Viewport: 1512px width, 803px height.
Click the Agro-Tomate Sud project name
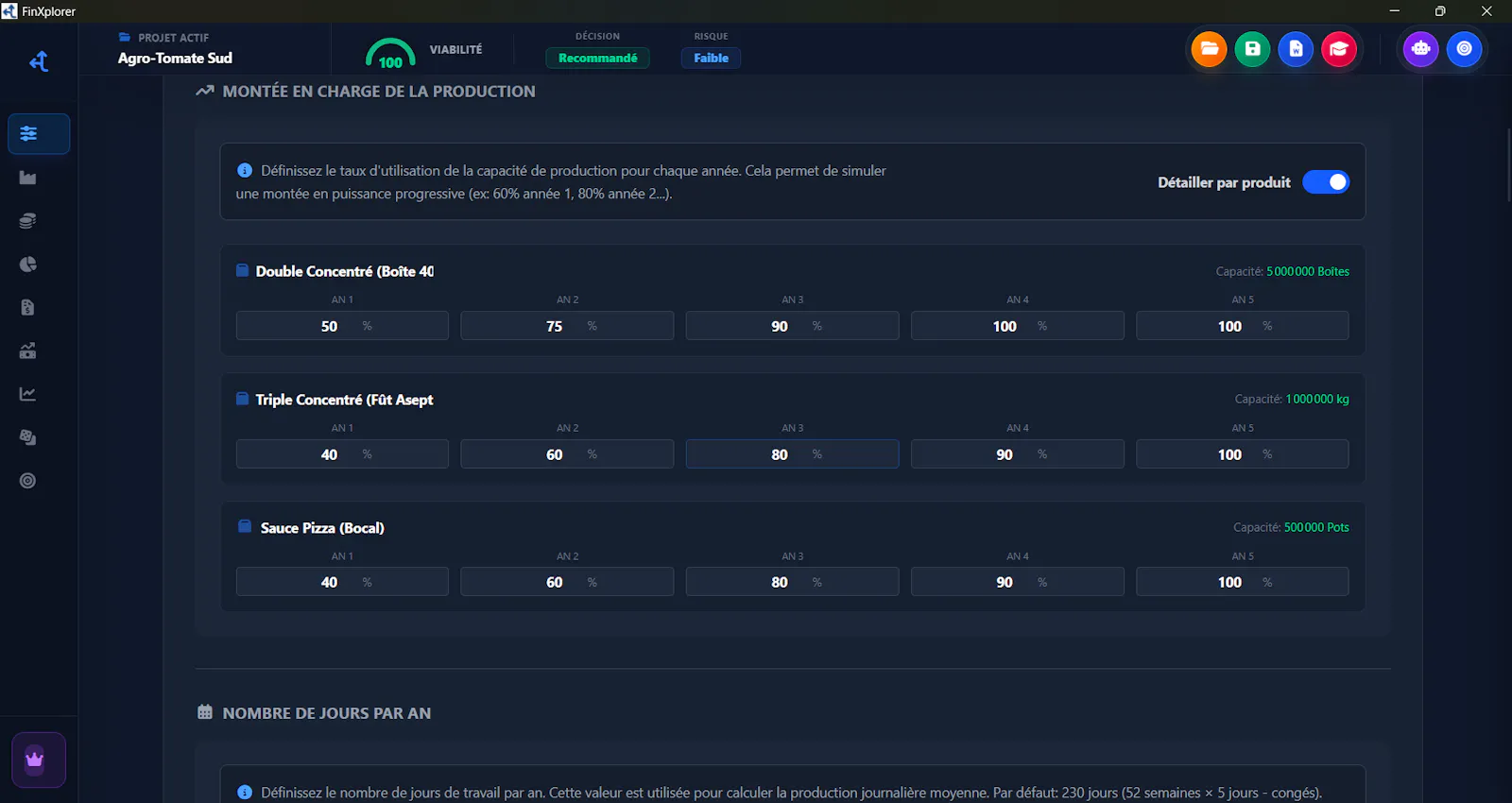[175, 58]
